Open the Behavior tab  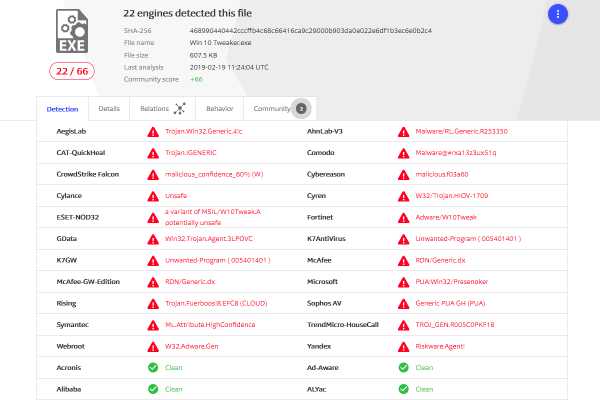pos(220,109)
